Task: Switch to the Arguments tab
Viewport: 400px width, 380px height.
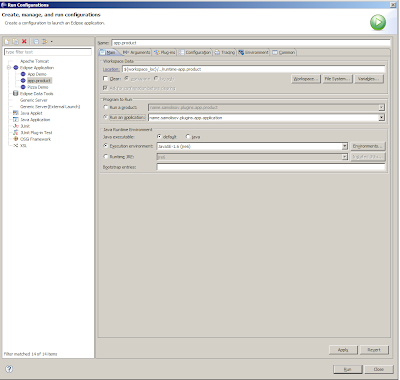Action: [x=136, y=52]
